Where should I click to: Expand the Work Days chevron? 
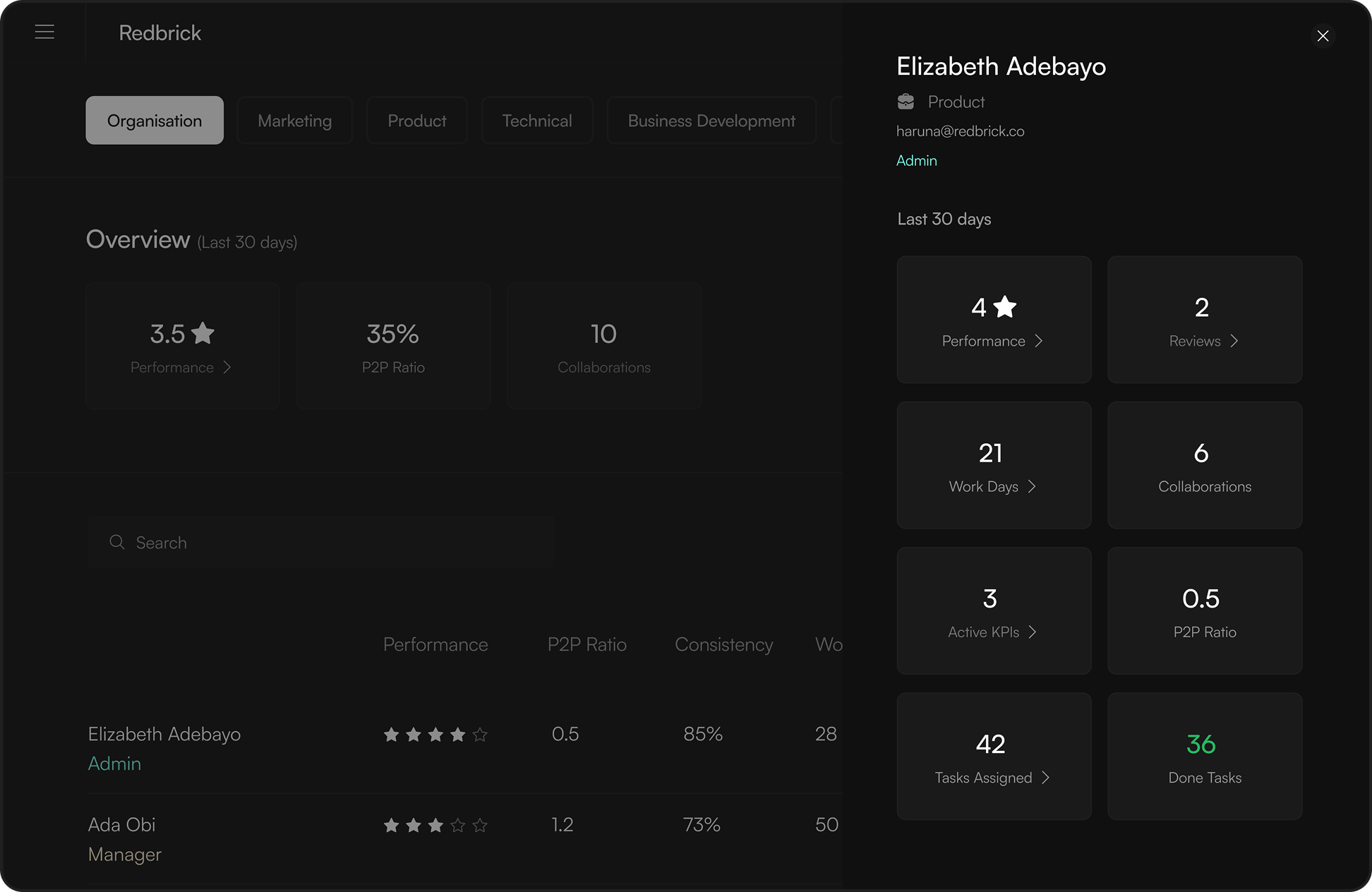coord(1032,486)
